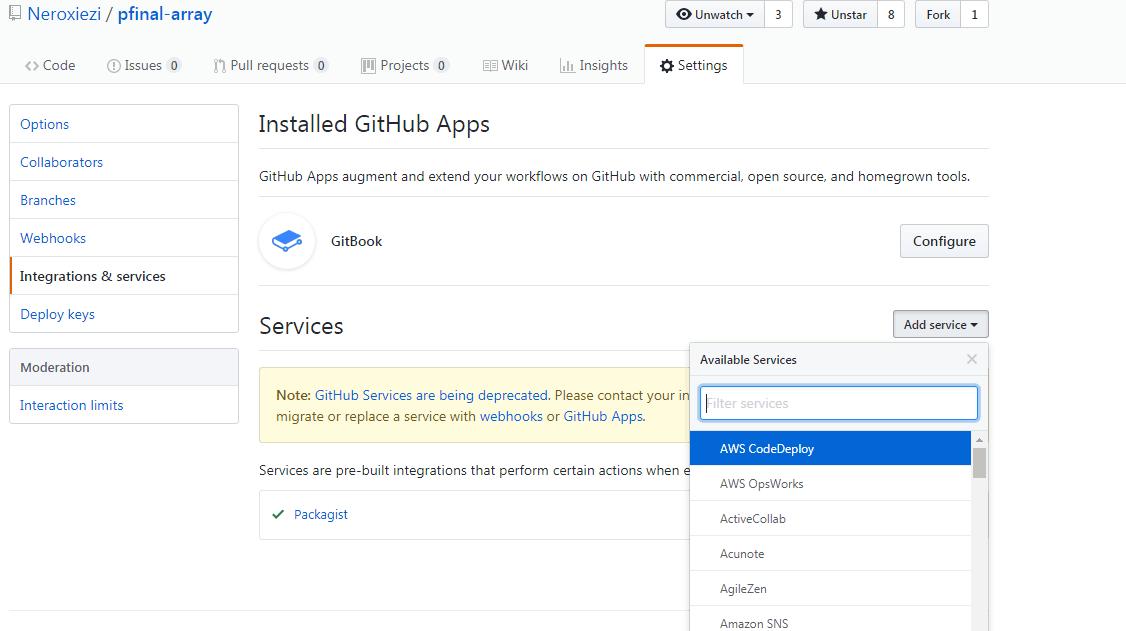This screenshot has height=631, width=1126.
Task: Click the Unstar button
Action: pyautogui.click(x=840, y=14)
